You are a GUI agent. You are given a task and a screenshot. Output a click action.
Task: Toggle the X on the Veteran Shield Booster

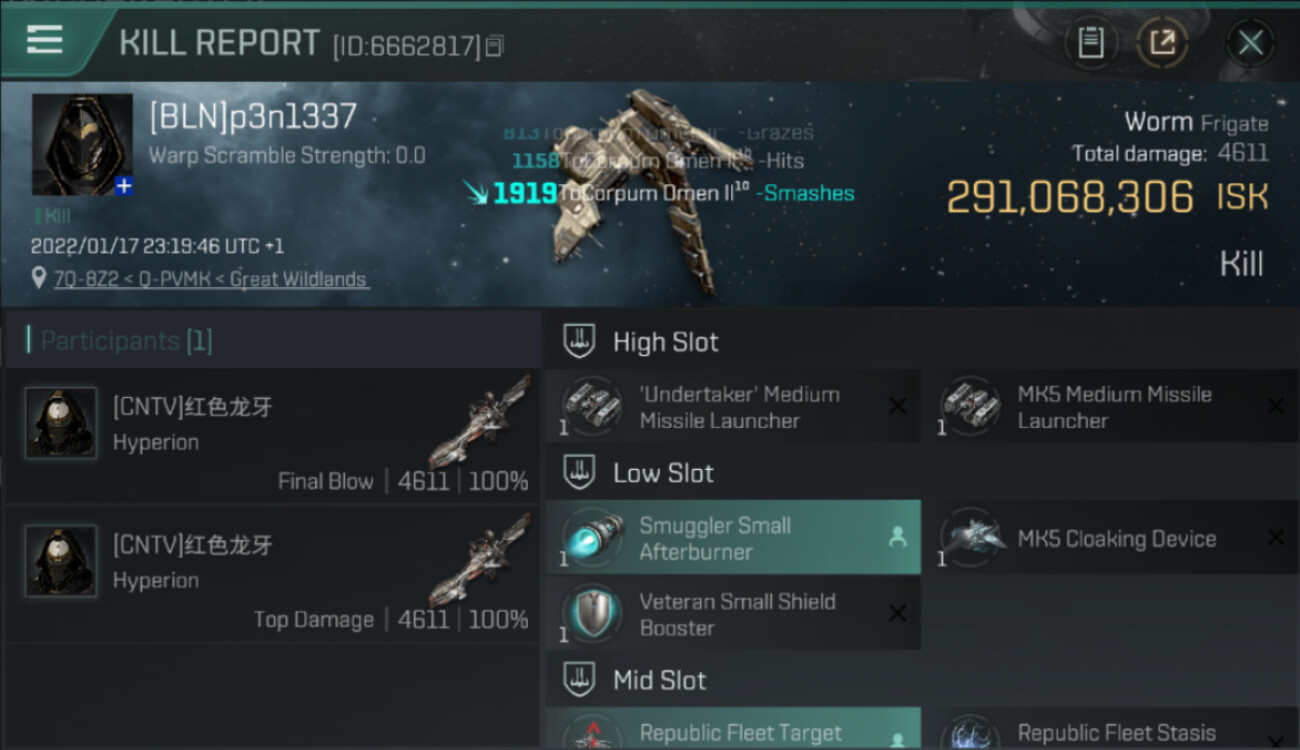[897, 613]
